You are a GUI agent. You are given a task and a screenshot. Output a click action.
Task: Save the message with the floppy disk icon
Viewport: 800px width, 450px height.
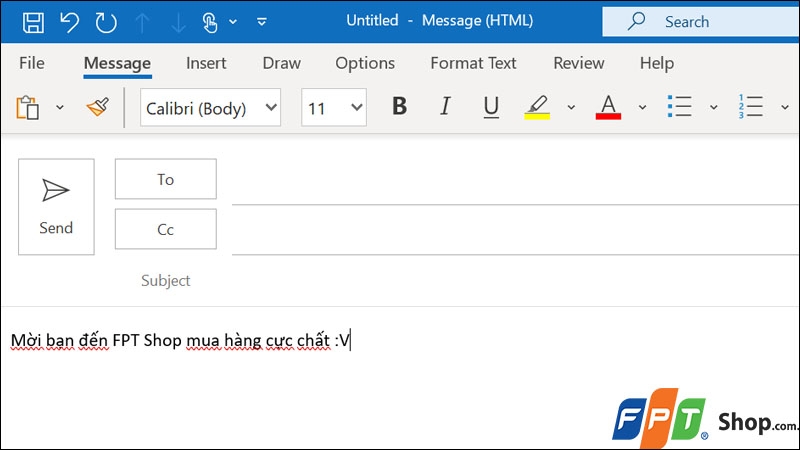[x=33, y=22]
